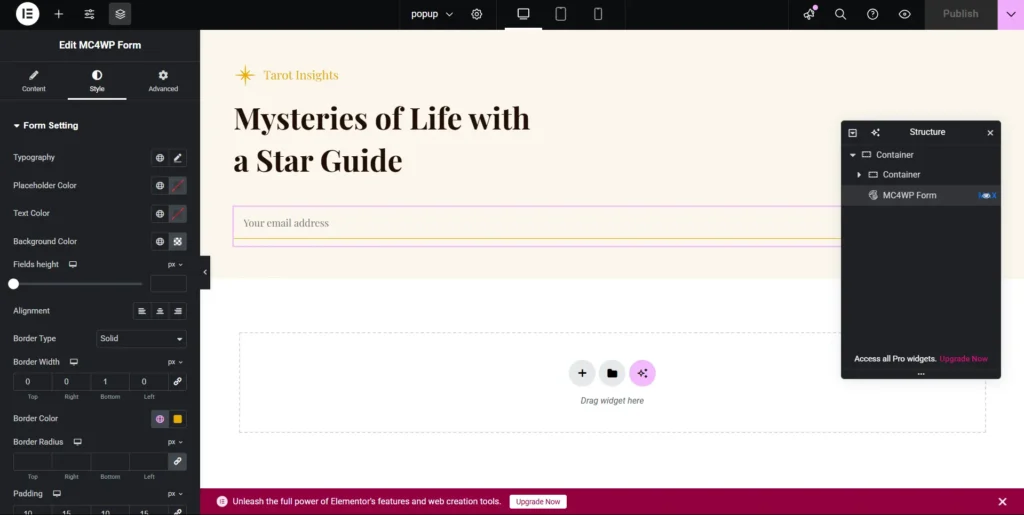This screenshot has width=1024, height=515.
Task: Toggle the Structure layers icon in top bar
Action: tap(120, 14)
